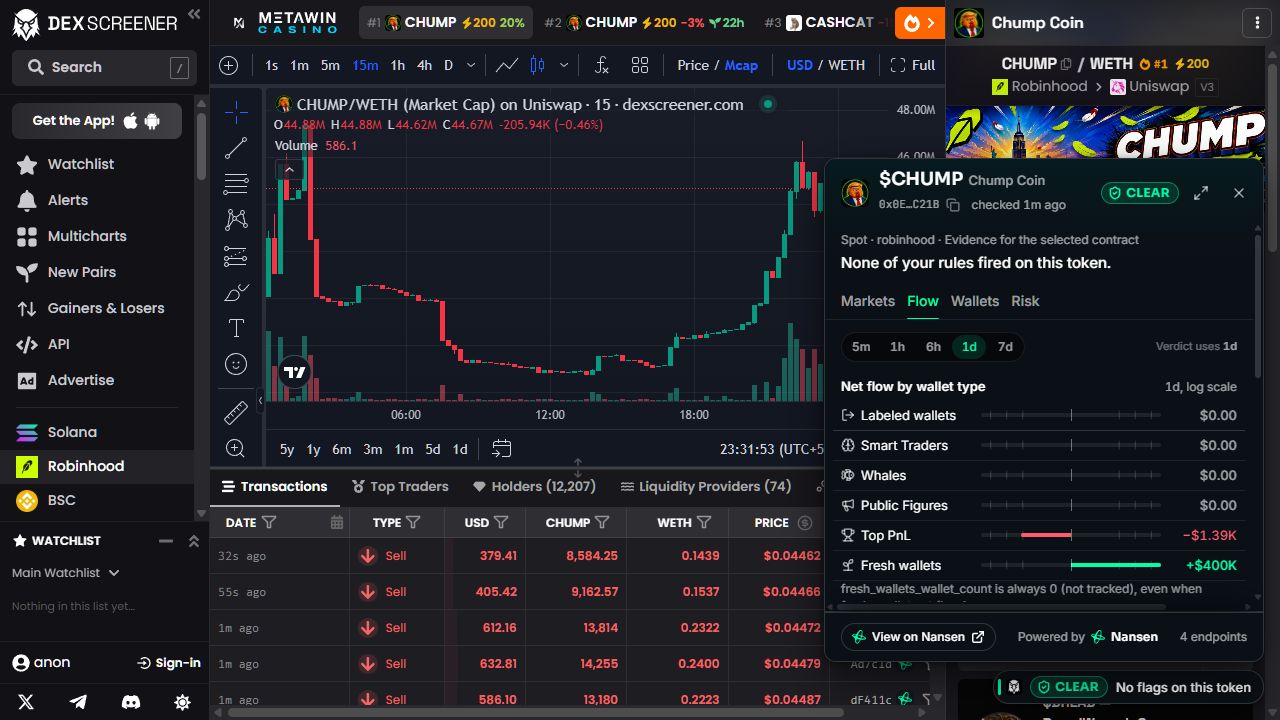Viewport: 1280px width, 720px height.
Task: Copy the 0x0E…C21B contract address
Action: (x=953, y=205)
